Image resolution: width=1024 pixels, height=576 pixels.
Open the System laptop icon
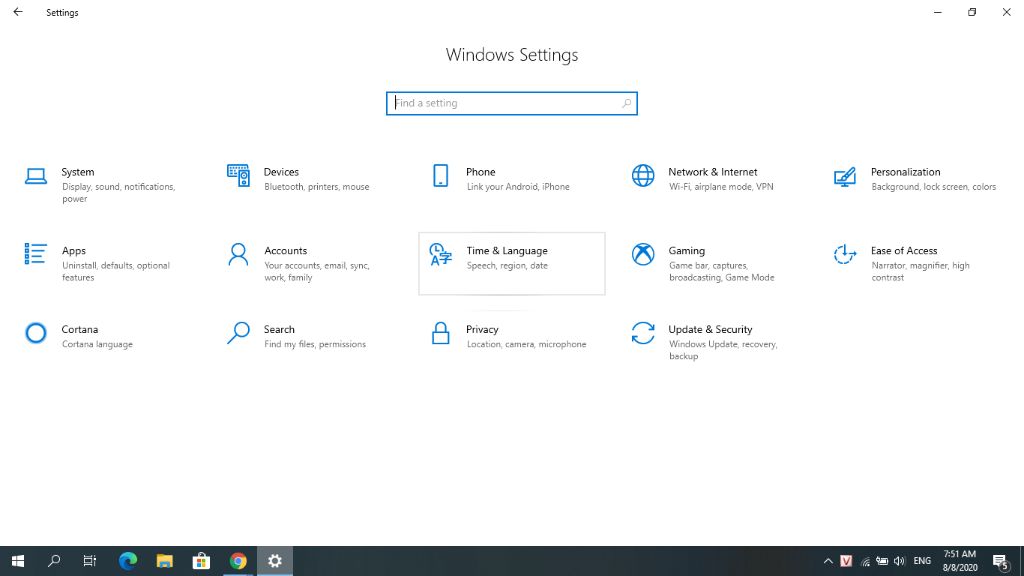[36, 176]
